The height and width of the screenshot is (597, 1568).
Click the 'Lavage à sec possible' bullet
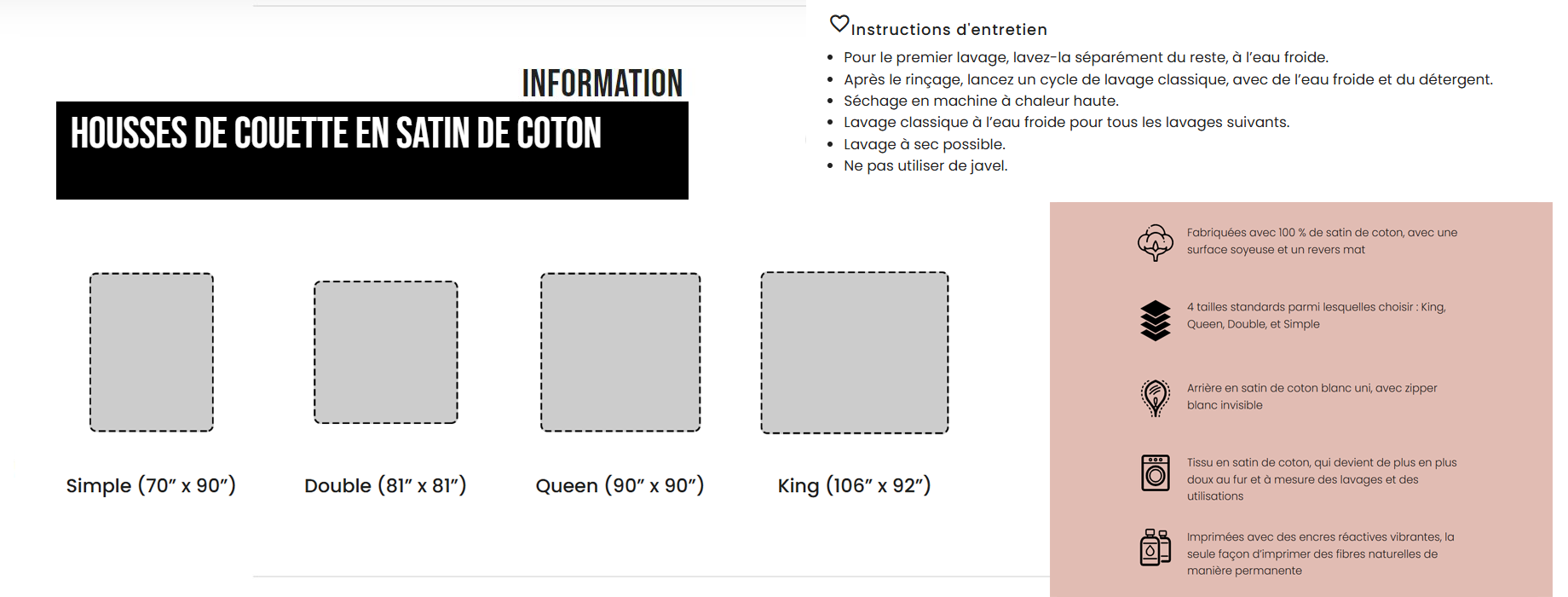coord(925,144)
